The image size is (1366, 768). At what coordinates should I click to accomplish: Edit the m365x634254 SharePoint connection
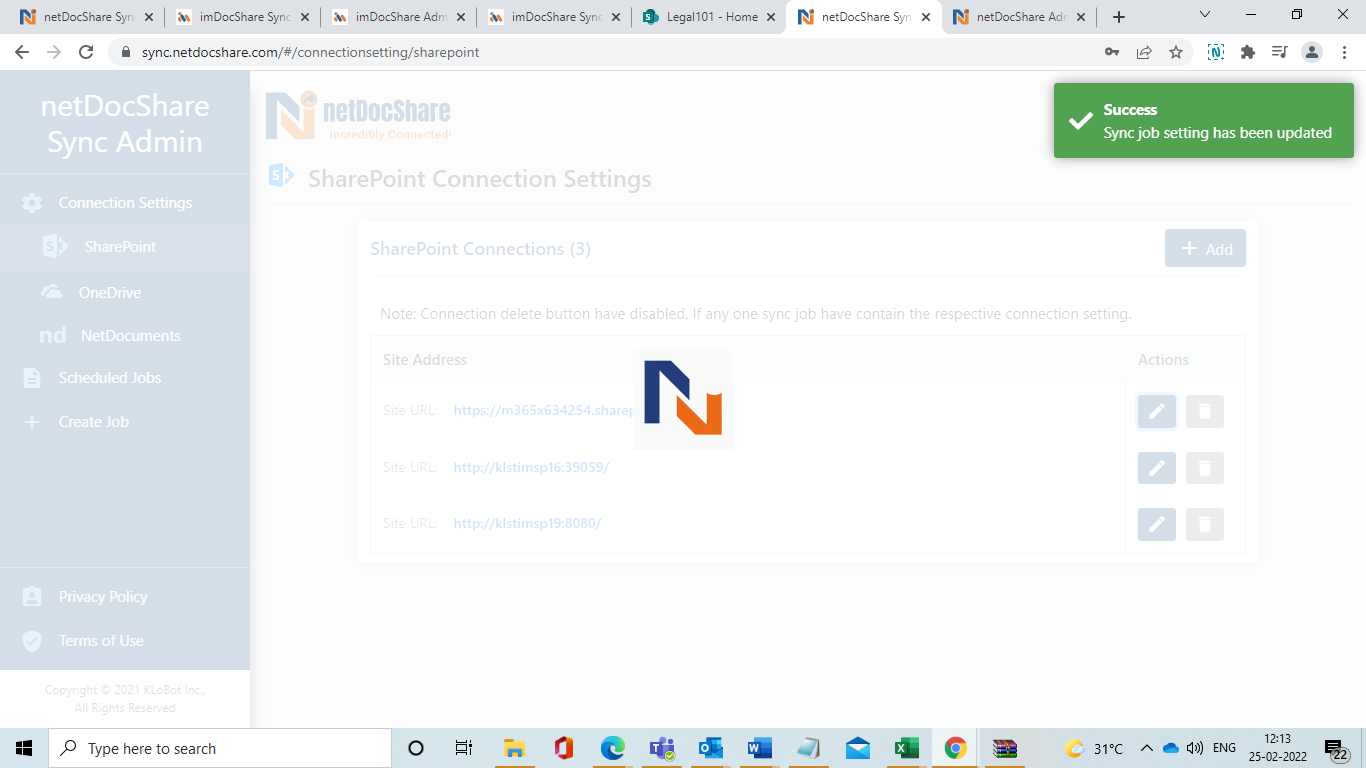[x=1157, y=411]
